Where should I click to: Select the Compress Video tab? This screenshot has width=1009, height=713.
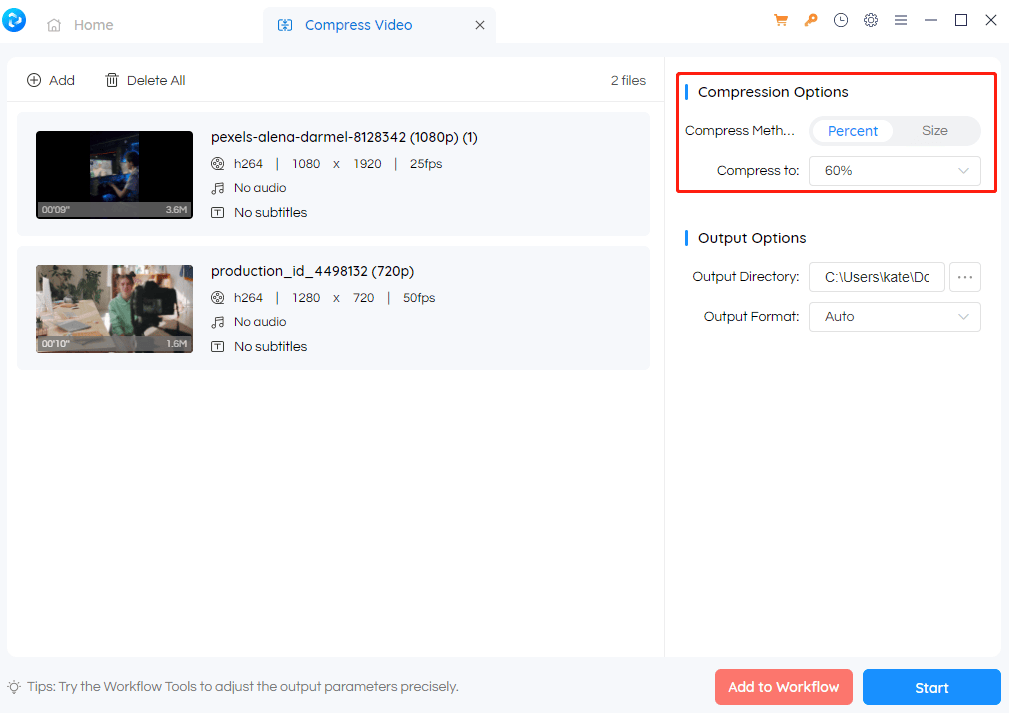click(357, 25)
